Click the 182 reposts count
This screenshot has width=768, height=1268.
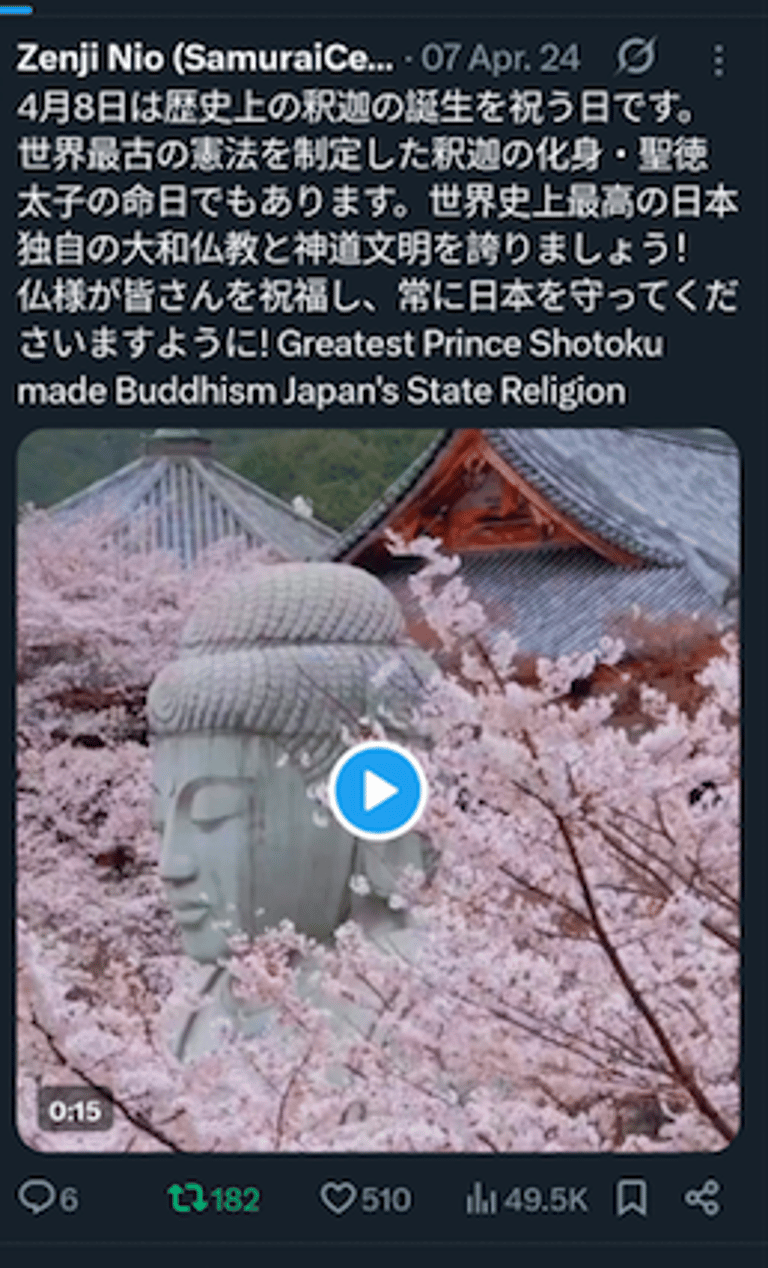[x=235, y=1199]
